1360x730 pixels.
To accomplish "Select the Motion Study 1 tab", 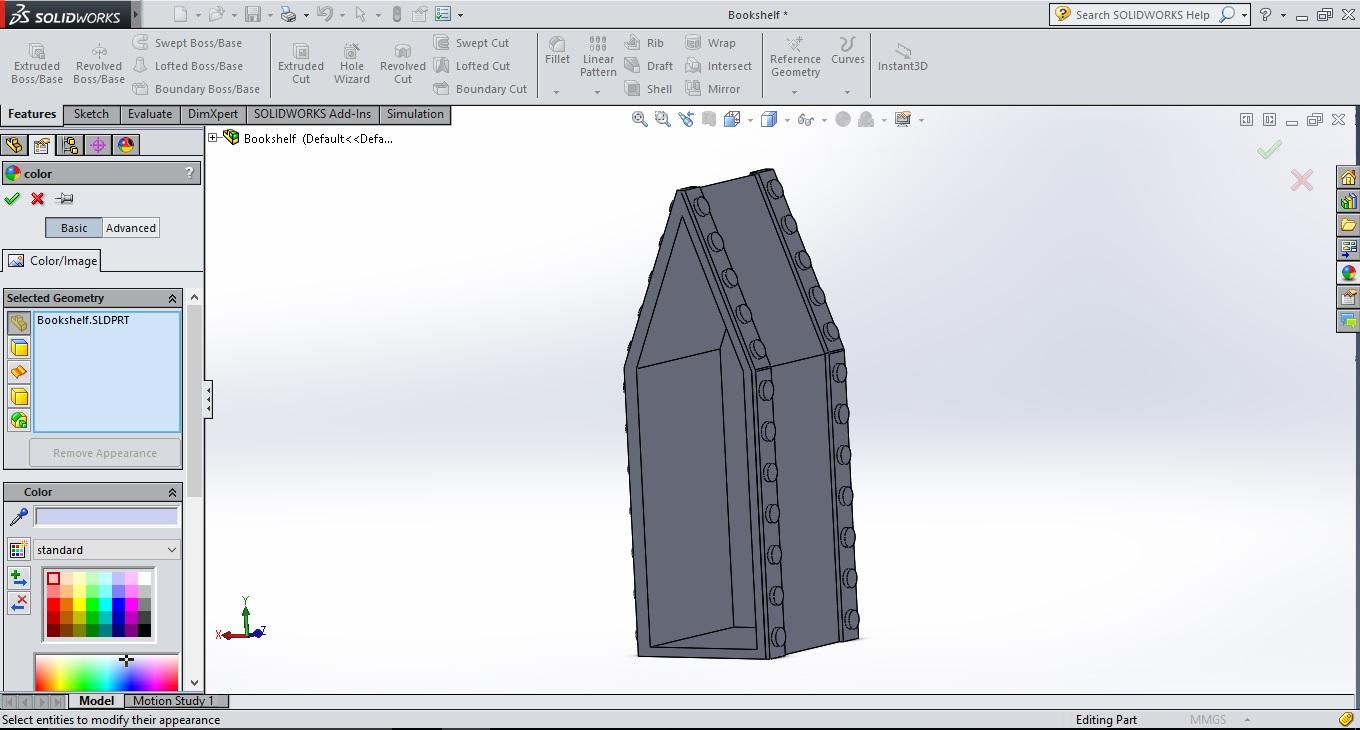I will pyautogui.click(x=174, y=701).
